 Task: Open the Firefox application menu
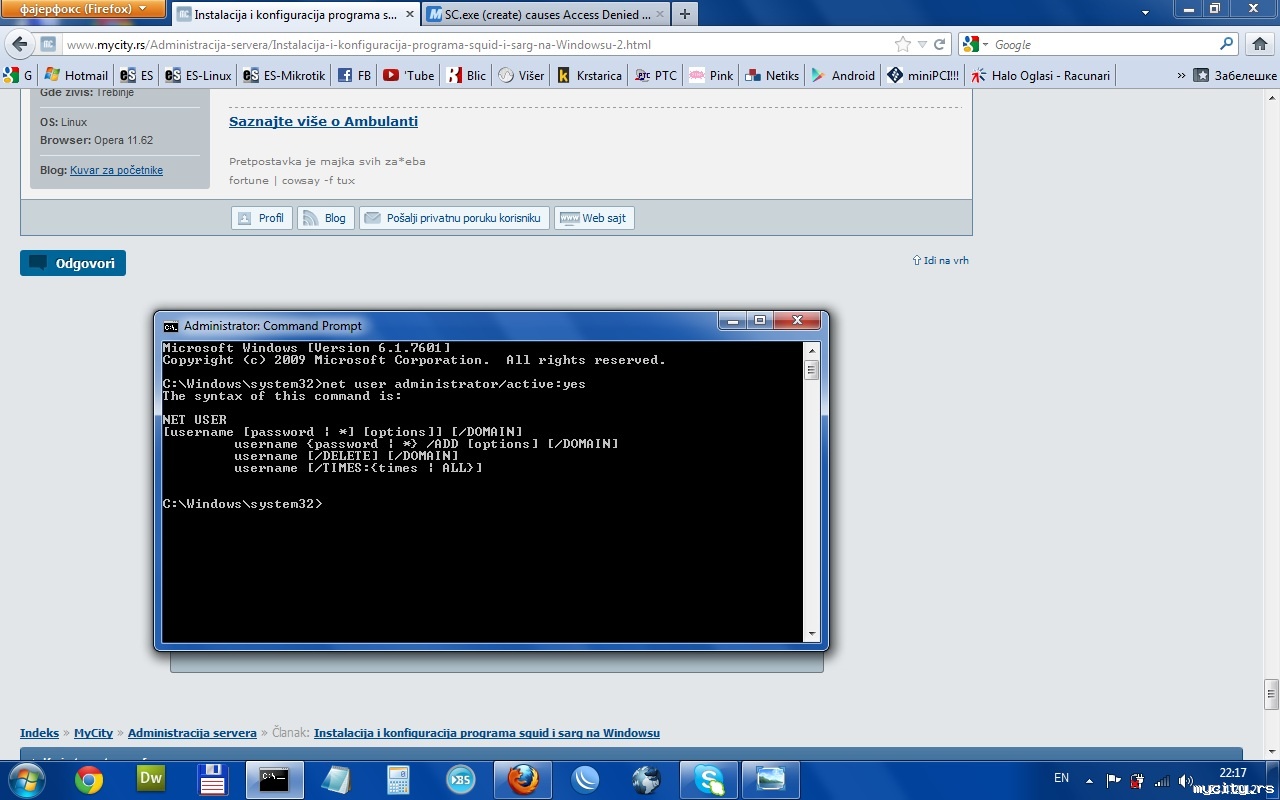82,9
